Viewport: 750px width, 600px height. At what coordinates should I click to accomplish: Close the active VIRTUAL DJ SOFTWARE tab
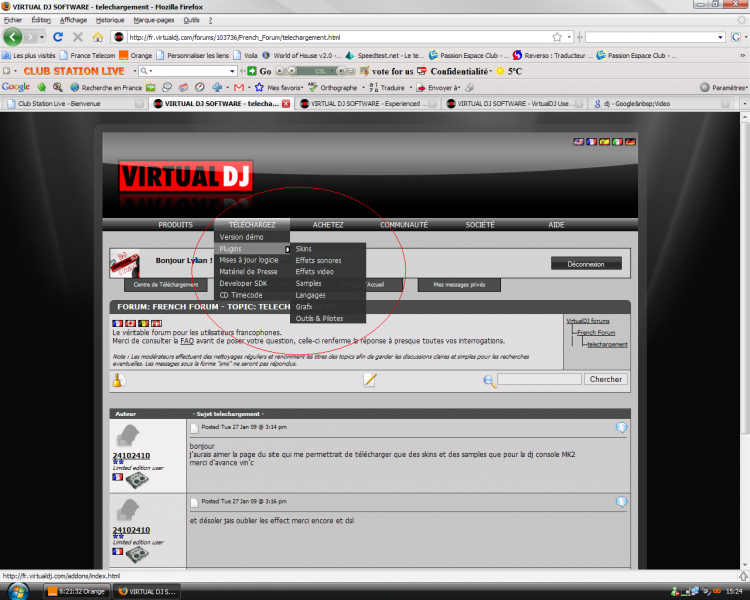pos(286,103)
